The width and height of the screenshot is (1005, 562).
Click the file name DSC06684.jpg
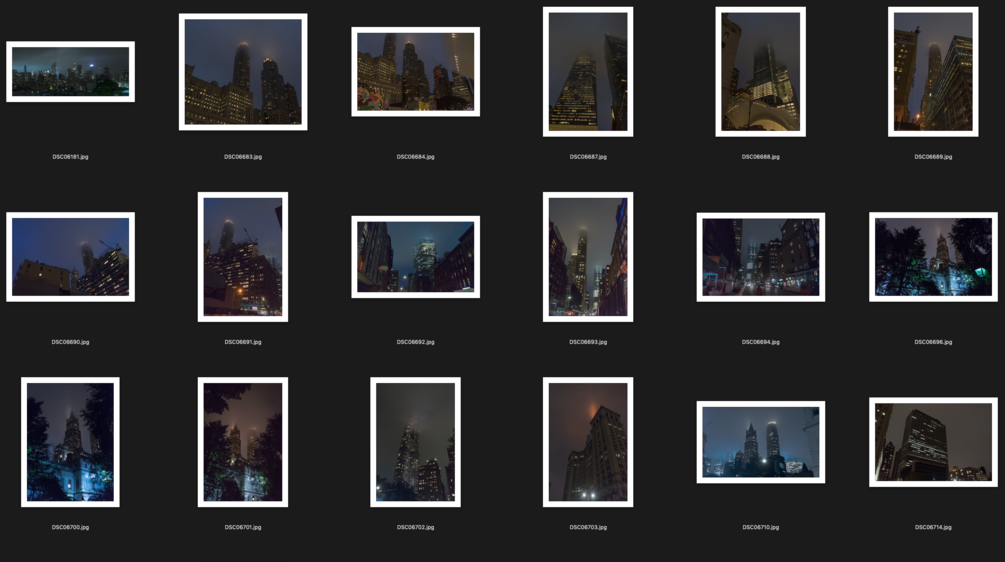pos(415,156)
